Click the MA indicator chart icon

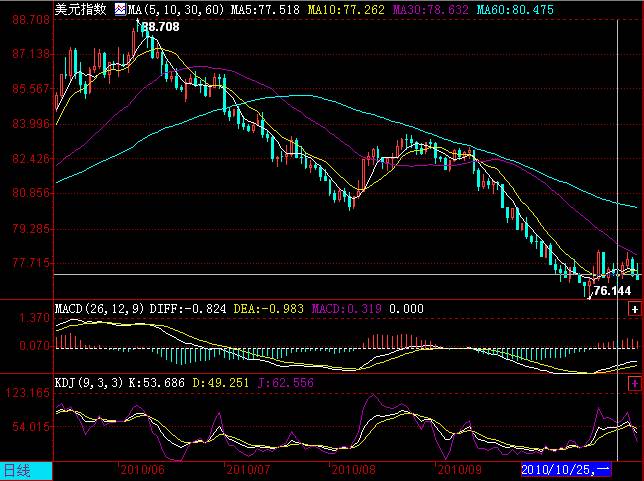pyautogui.click(x=120, y=9)
